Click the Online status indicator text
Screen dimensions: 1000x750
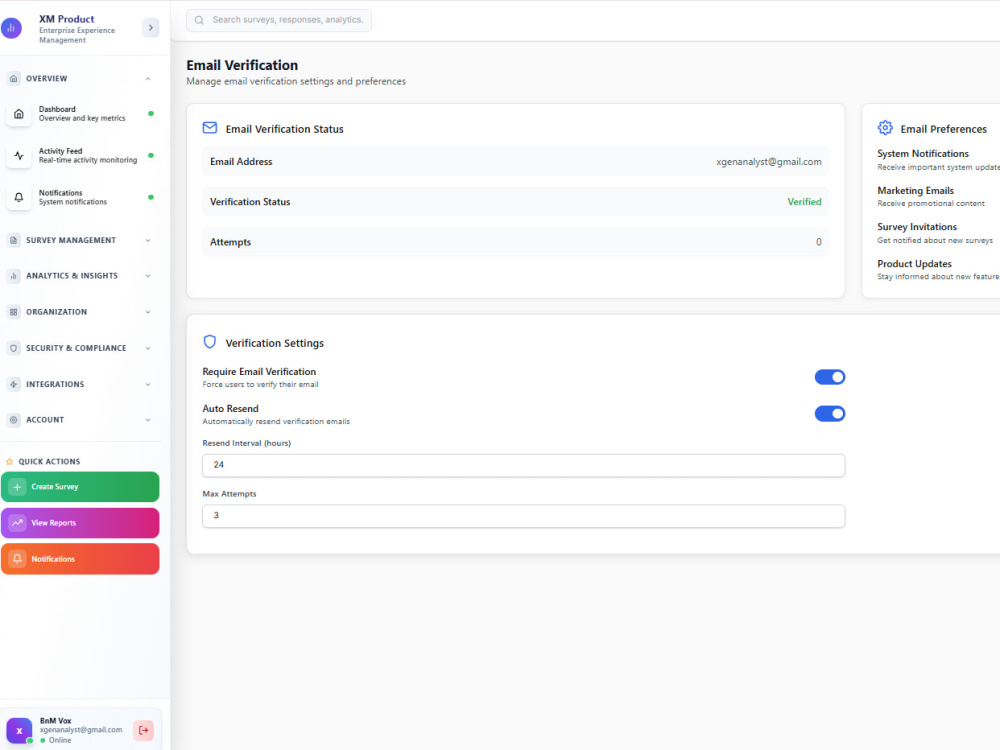pyautogui.click(x=60, y=740)
